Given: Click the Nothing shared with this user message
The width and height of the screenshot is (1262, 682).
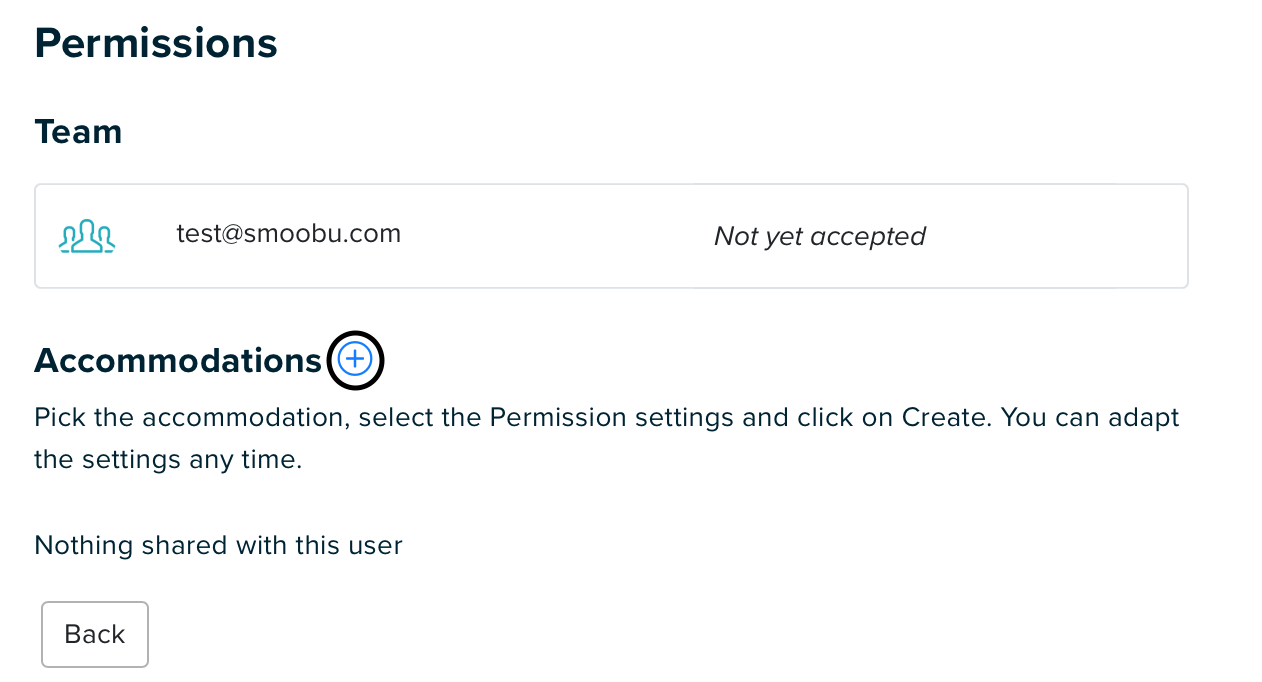Looking at the screenshot, I should [218, 545].
